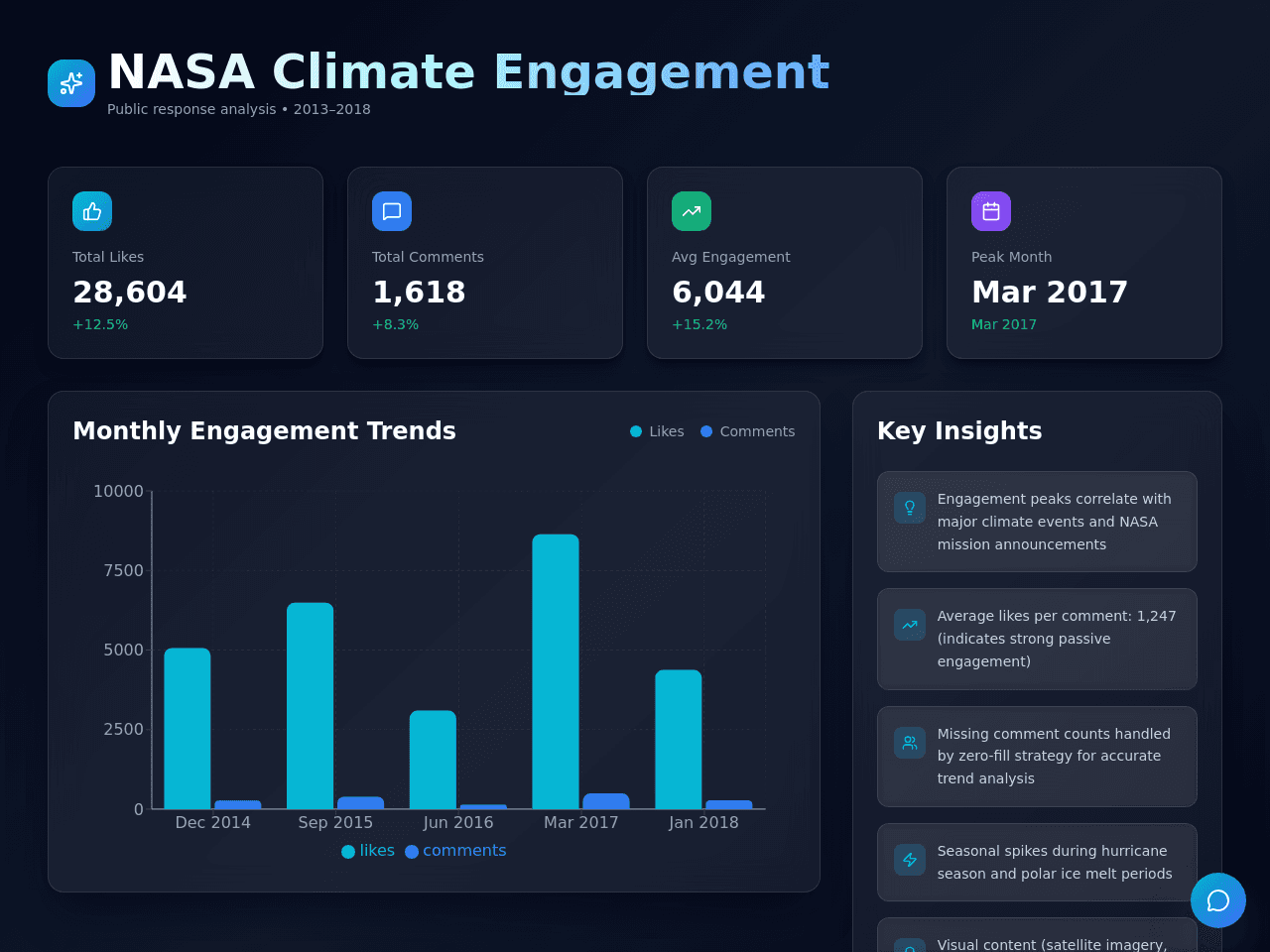
Task: Select the Jan 2018 comments bar
Action: click(729, 804)
